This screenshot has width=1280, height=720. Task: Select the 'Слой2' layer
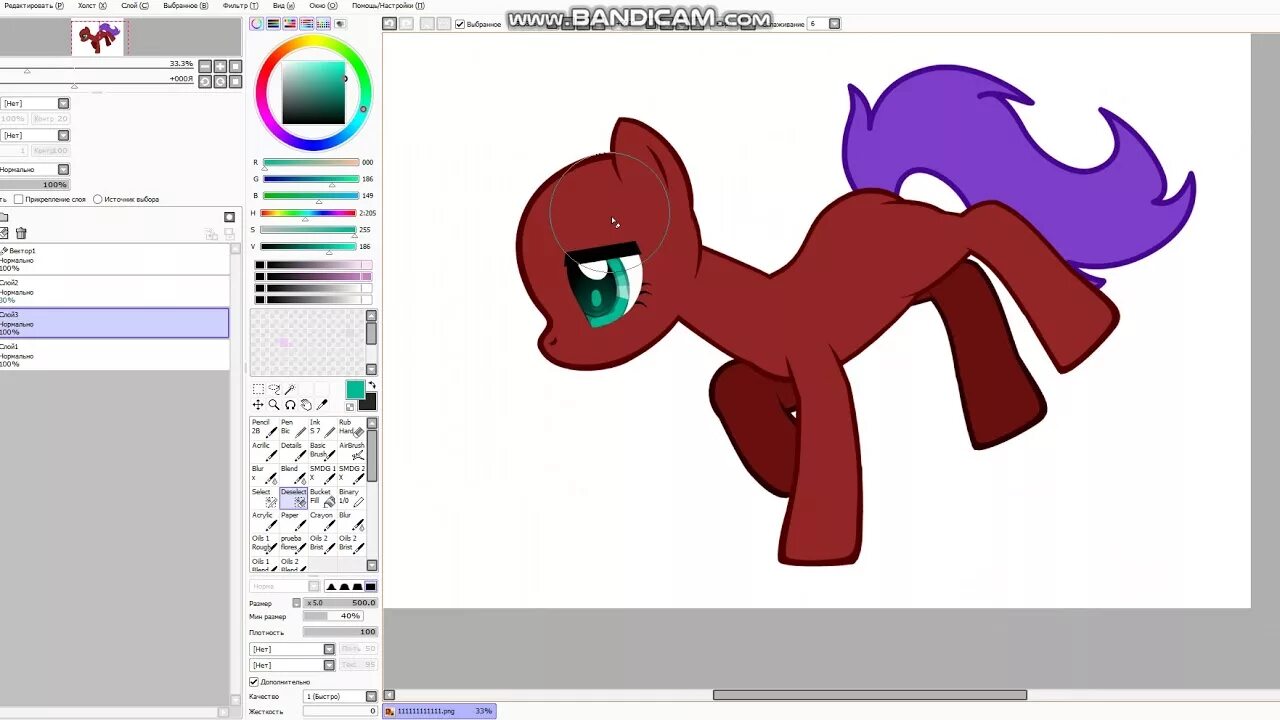(114, 291)
